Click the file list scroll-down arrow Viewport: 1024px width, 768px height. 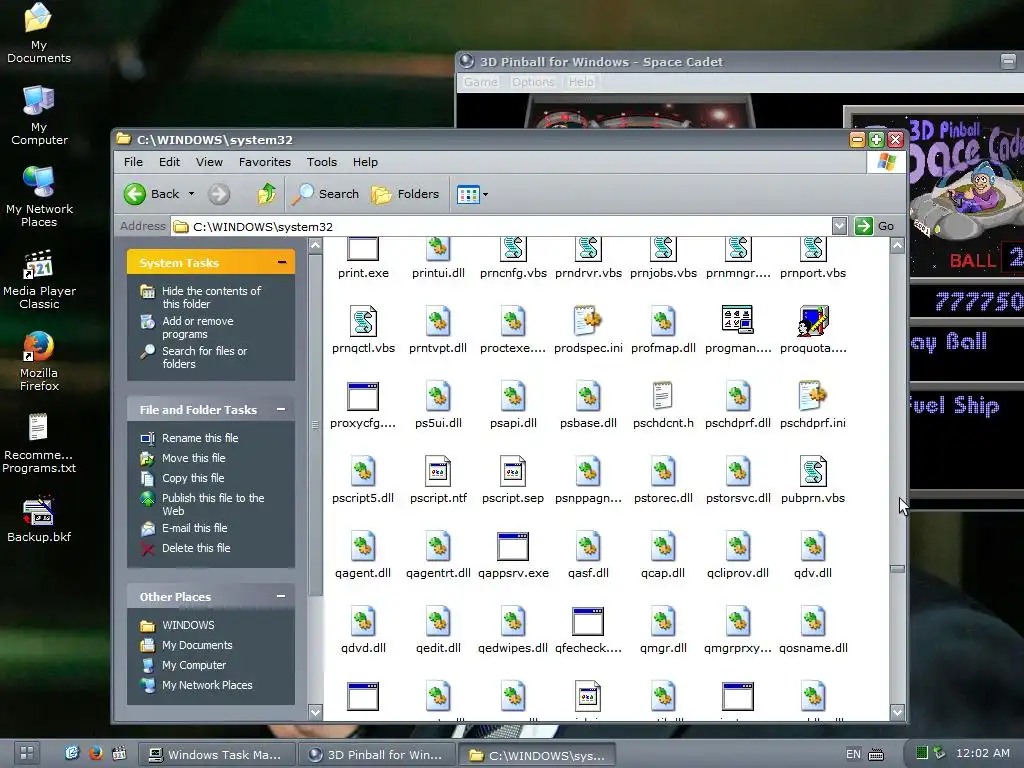[897, 712]
